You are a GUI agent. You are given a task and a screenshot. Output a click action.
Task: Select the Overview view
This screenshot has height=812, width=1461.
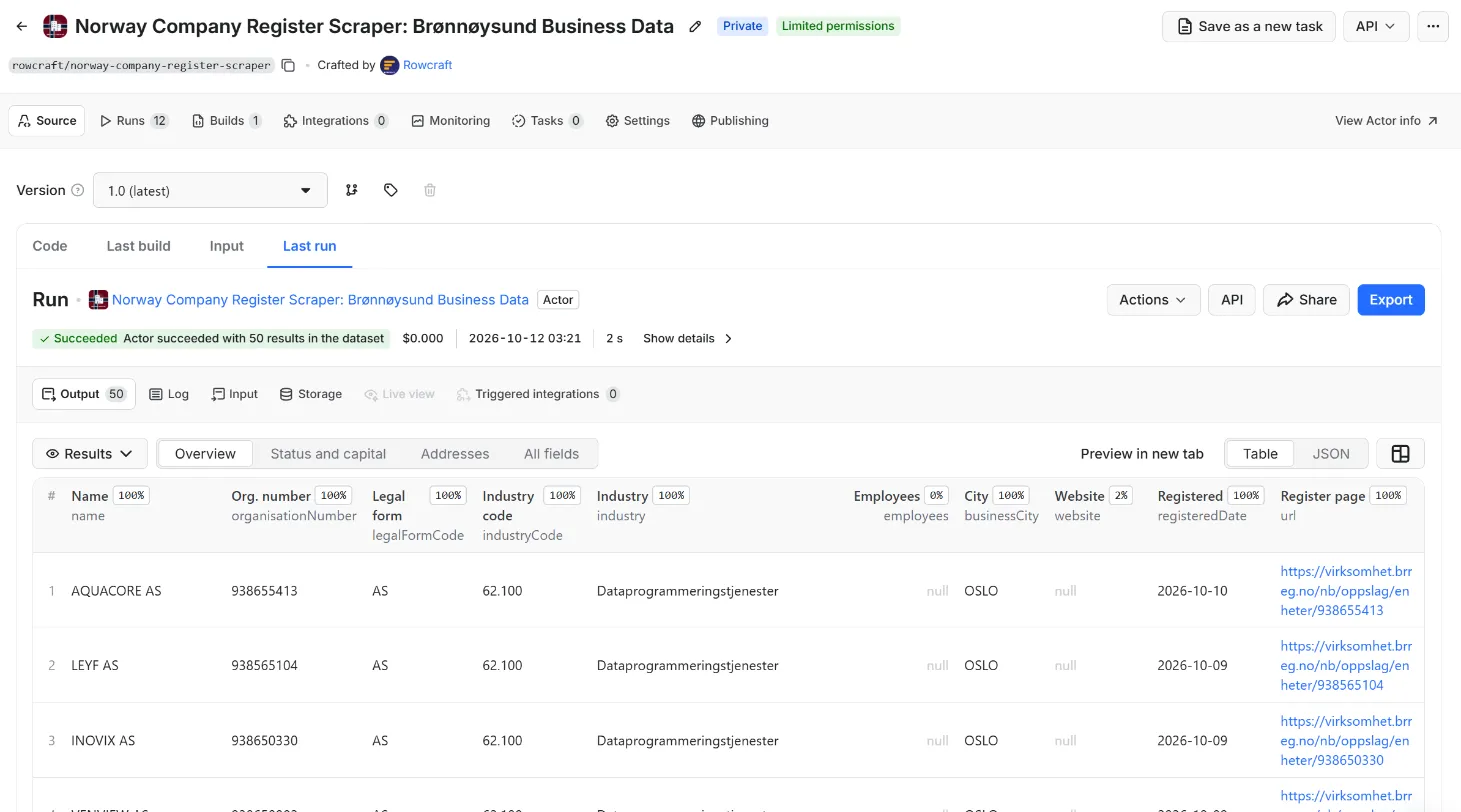pyautogui.click(x=205, y=454)
